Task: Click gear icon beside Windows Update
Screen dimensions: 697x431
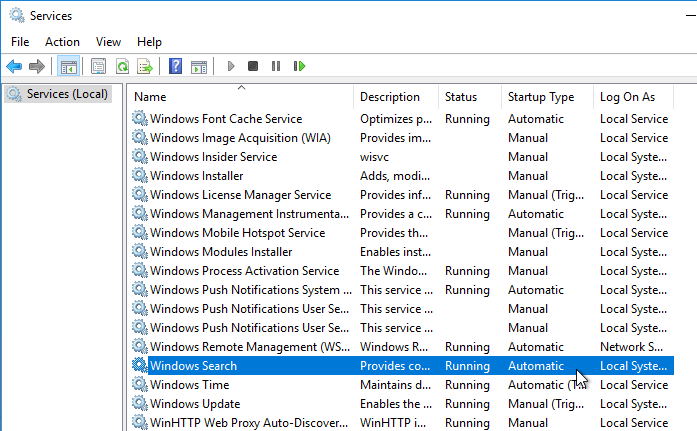Action: [140, 403]
